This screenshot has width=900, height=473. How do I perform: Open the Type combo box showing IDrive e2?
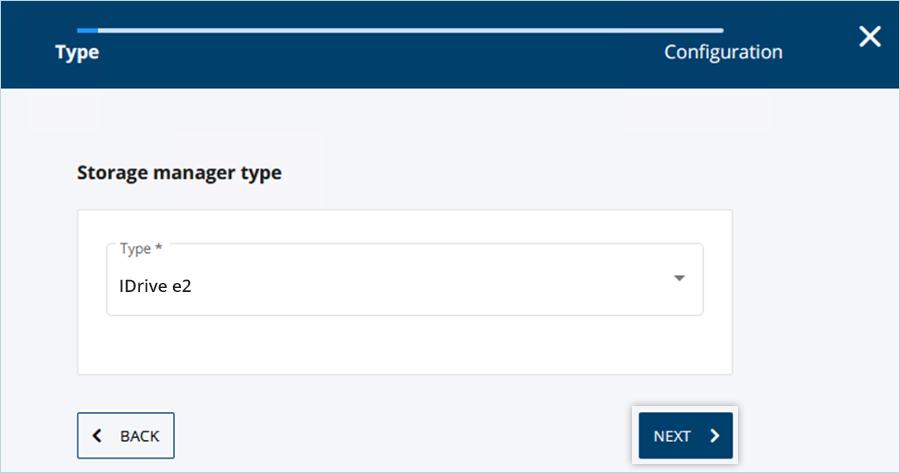pyautogui.click(x=404, y=280)
